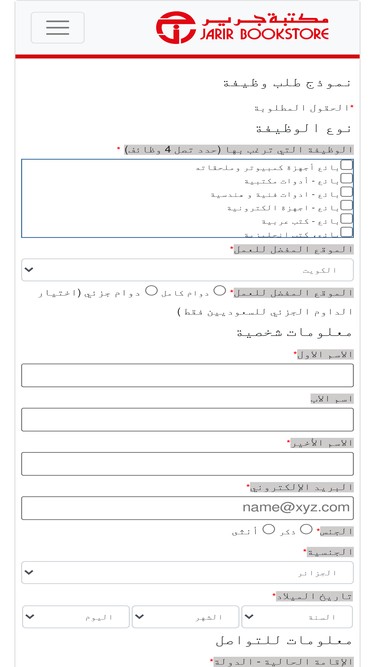375x667 pixels.
Task: Select the male (ذكر) gender radio button
Action: (306, 529)
